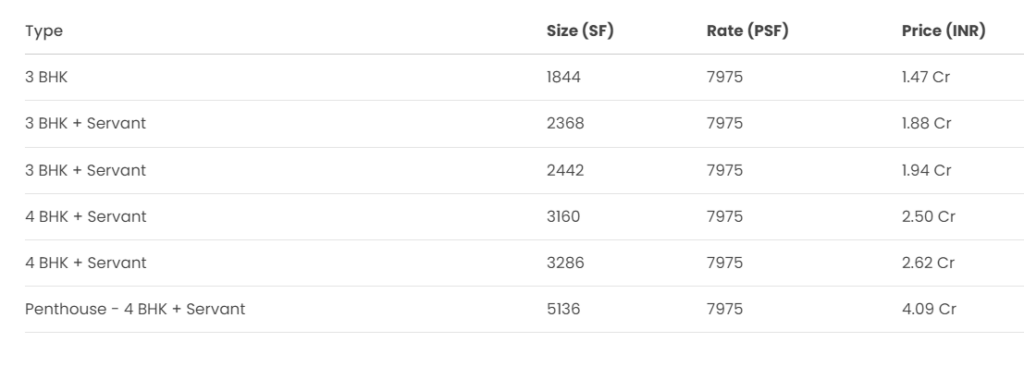Select 3 BHK + Servant with size 2368
The height and width of the screenshot is (367, 1024).
[x=86, y=123]
